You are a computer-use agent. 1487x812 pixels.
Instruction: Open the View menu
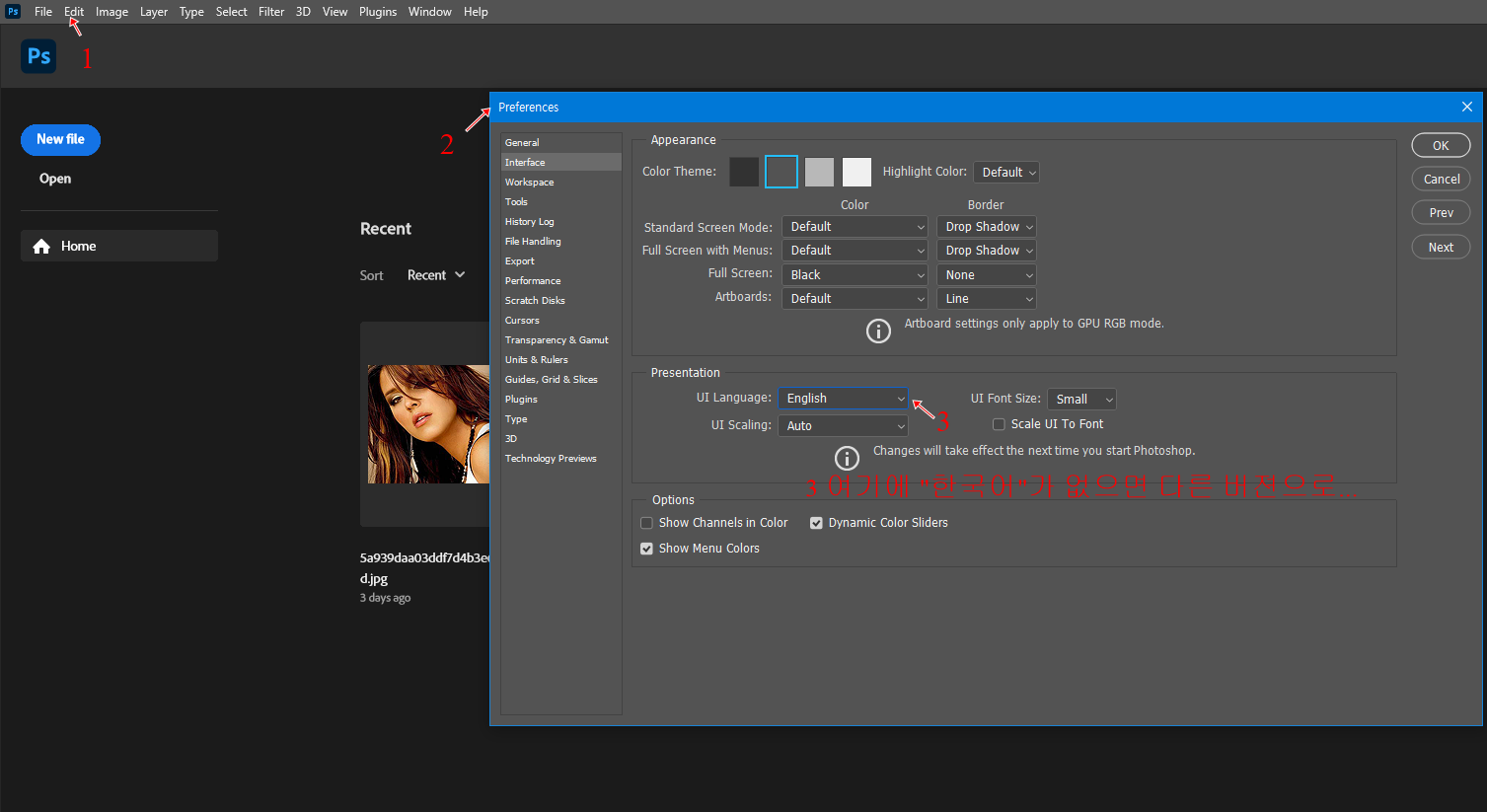[x=335, y=12]
